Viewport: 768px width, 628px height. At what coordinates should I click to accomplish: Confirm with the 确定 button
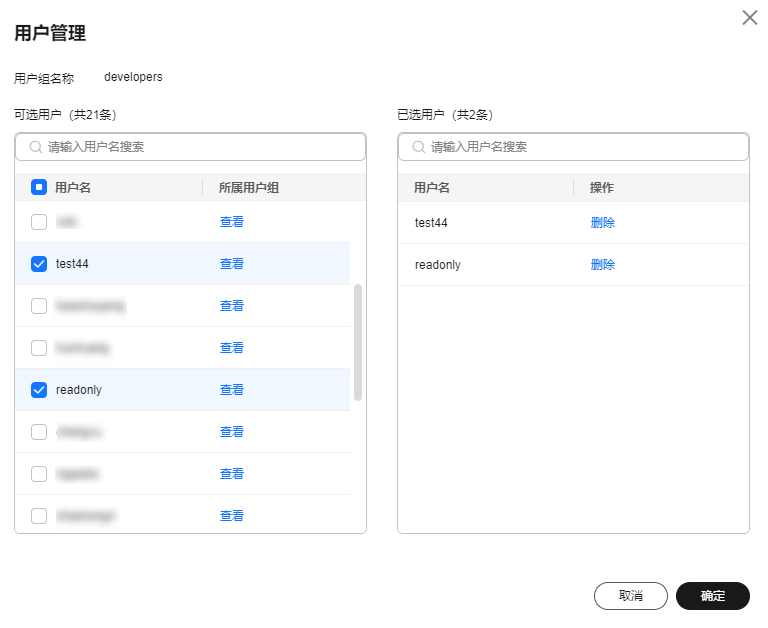(712, 596)
